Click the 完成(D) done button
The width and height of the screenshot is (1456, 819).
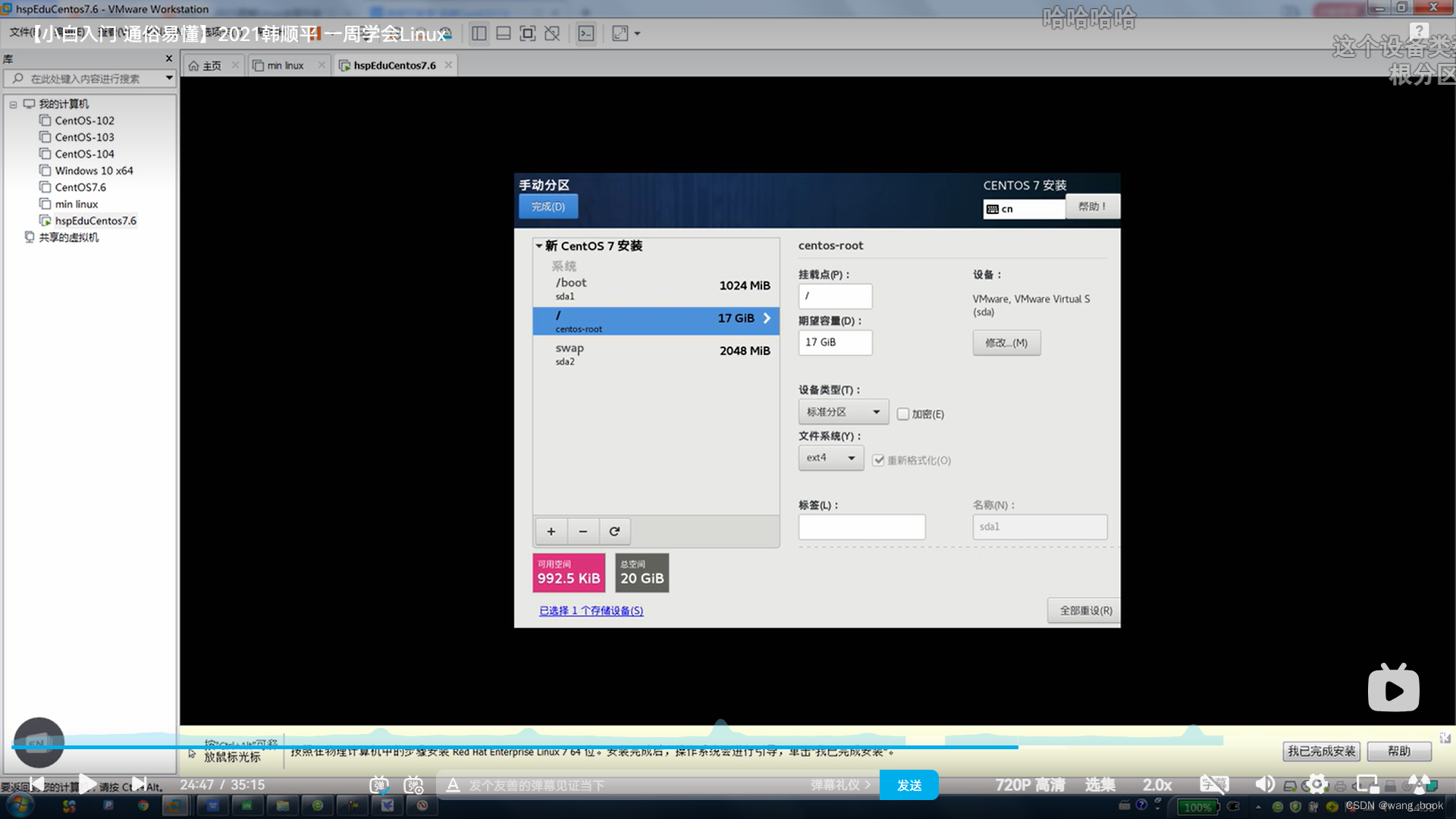pos(548,206)
